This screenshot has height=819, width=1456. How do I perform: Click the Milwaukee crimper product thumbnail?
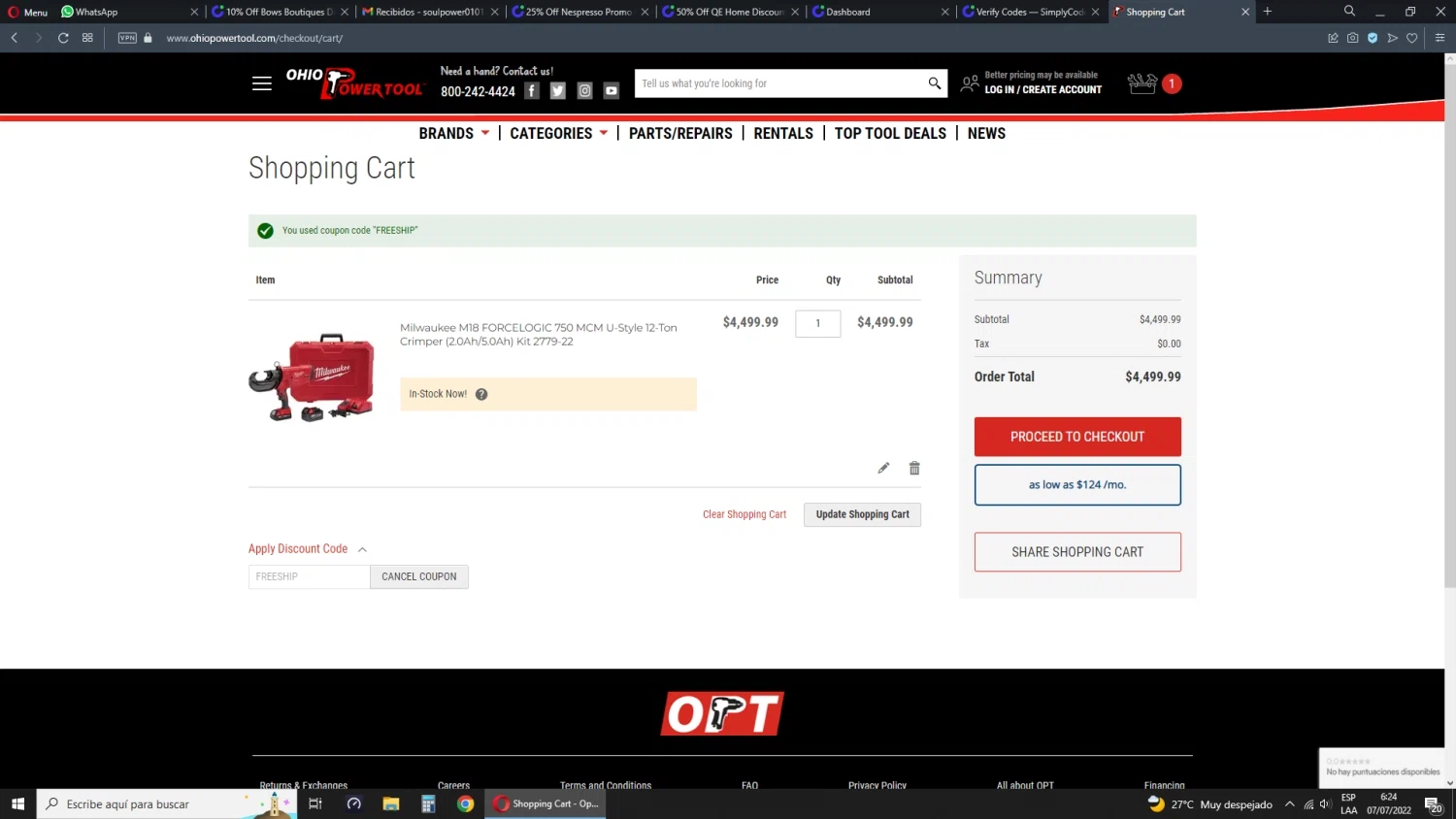312,377
